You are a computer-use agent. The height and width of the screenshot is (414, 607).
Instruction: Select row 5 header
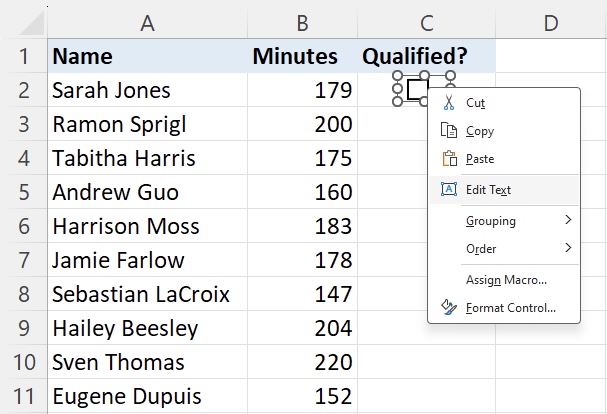point(24,192)
